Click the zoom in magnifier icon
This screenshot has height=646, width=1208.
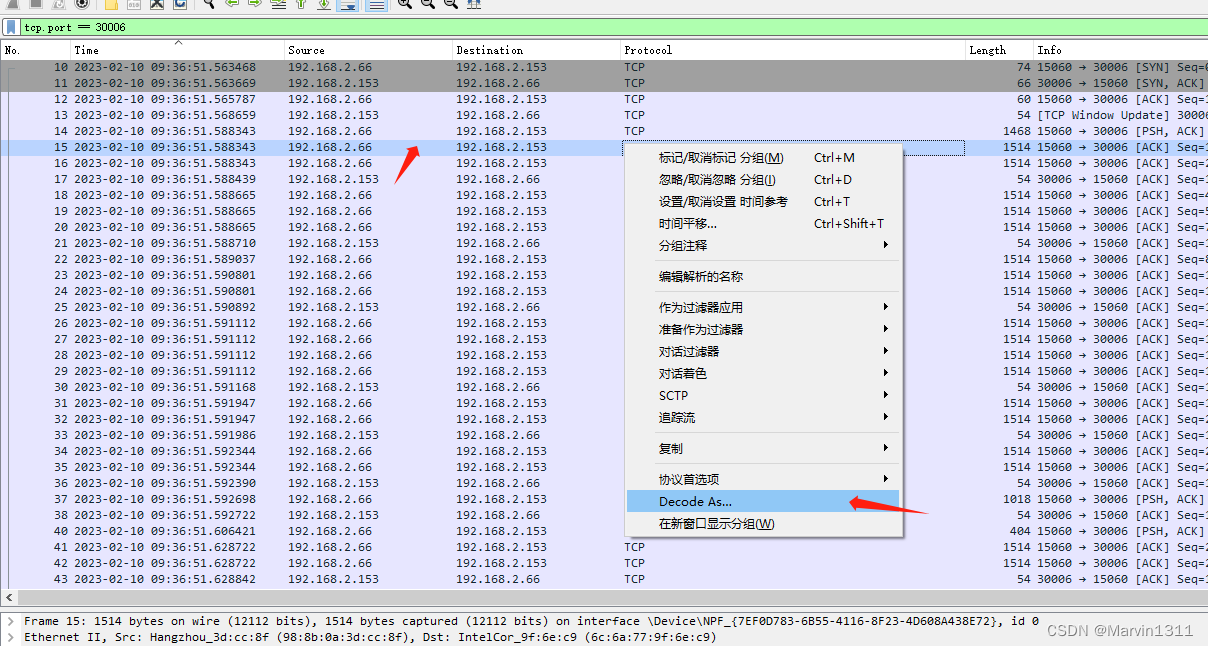click(x=404, y=4)
